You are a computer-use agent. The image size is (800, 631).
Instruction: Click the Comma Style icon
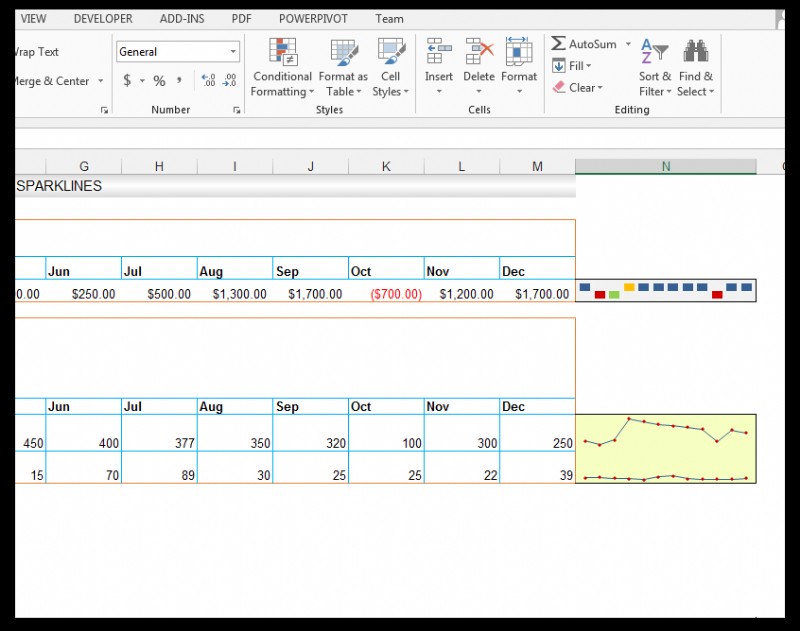coord(180,80)
